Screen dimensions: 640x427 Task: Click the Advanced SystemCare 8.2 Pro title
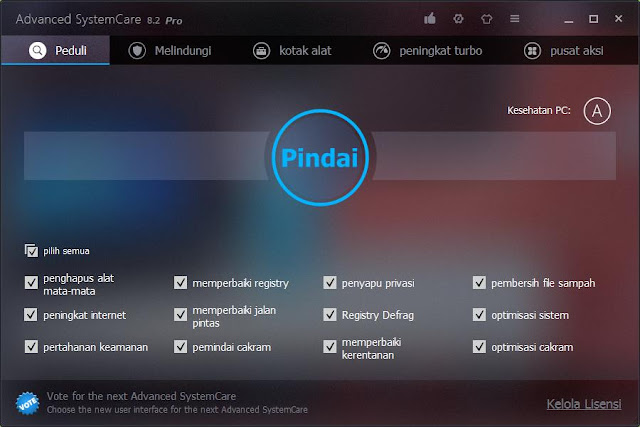point(99,19)
